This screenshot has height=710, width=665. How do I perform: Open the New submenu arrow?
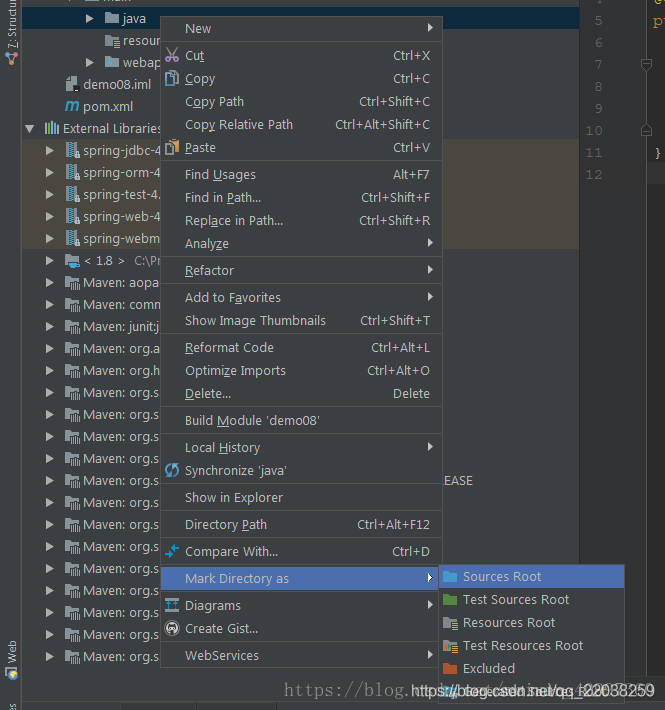[430, 28]
